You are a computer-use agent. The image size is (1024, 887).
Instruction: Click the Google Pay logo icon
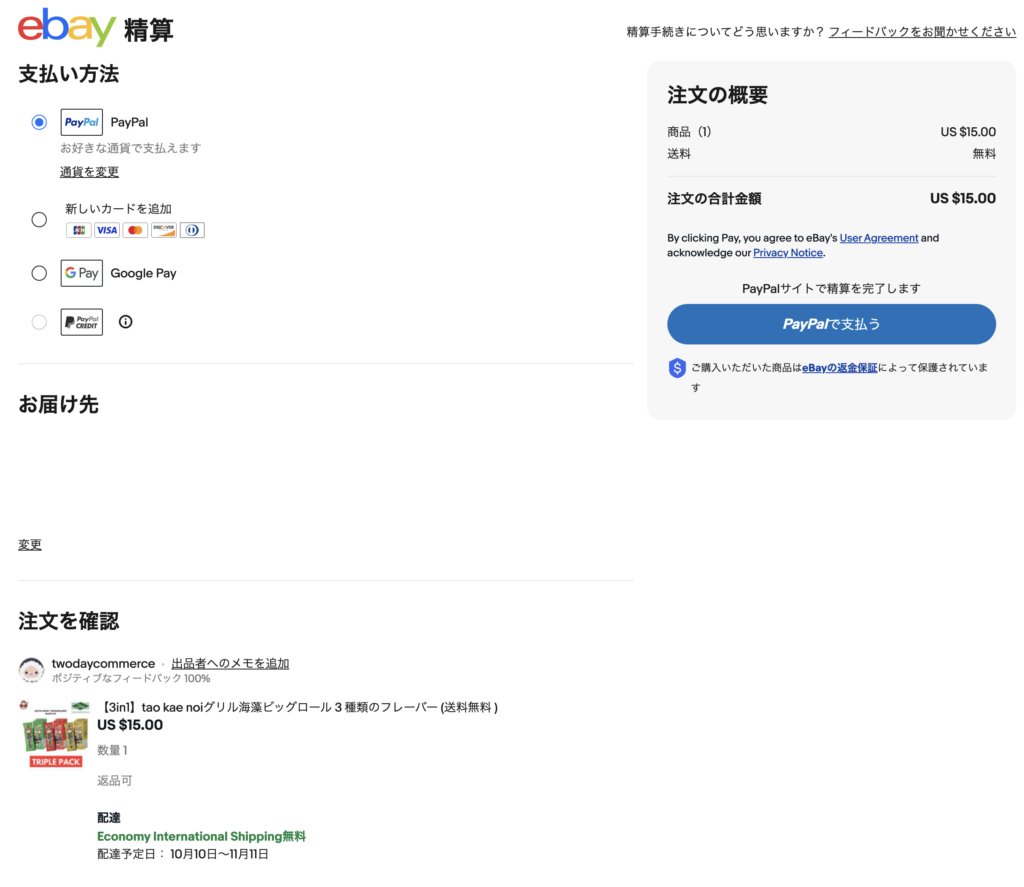click(x=81, y=273)
